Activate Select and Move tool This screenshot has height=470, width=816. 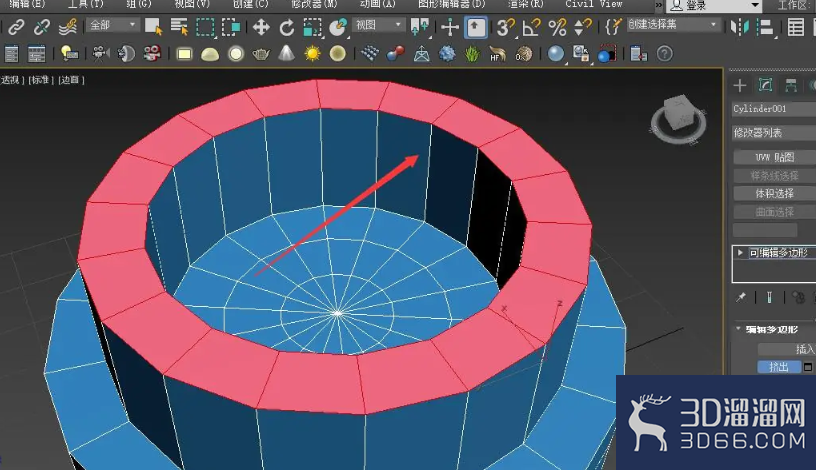point(261,27)
